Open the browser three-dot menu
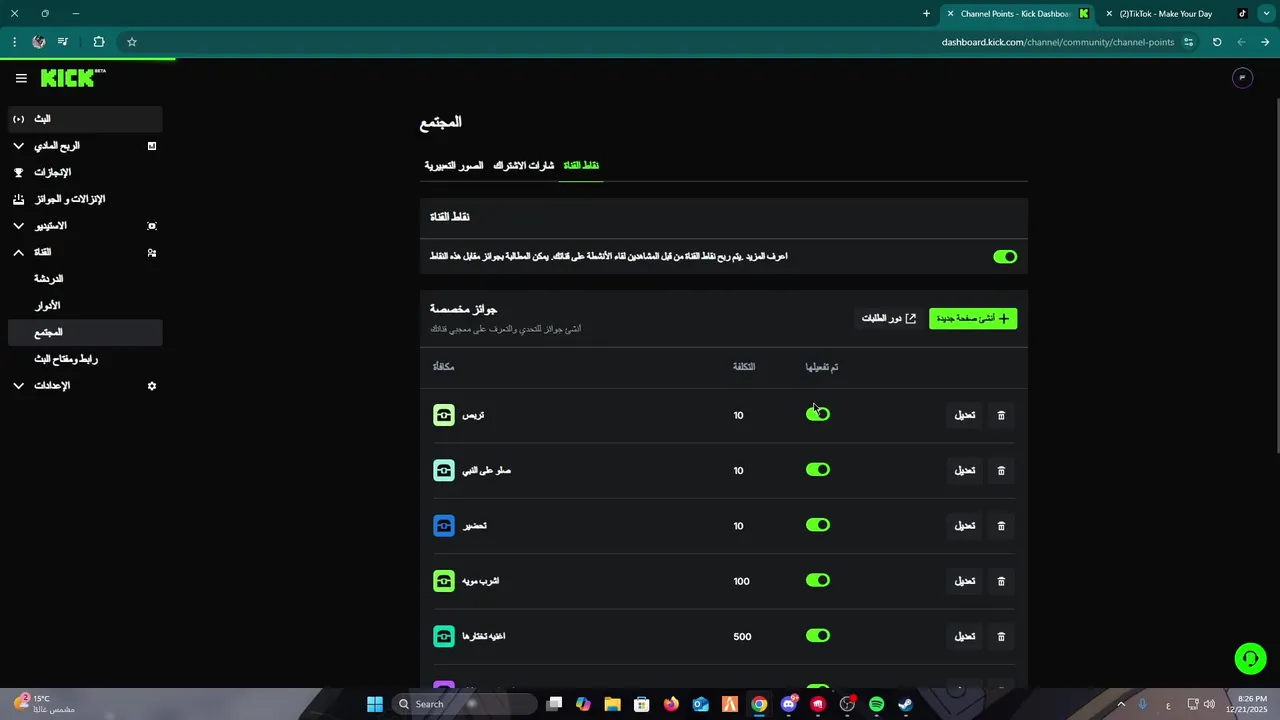The width and height of the screenshot is (1280, 720). click(x=14, y=42)
